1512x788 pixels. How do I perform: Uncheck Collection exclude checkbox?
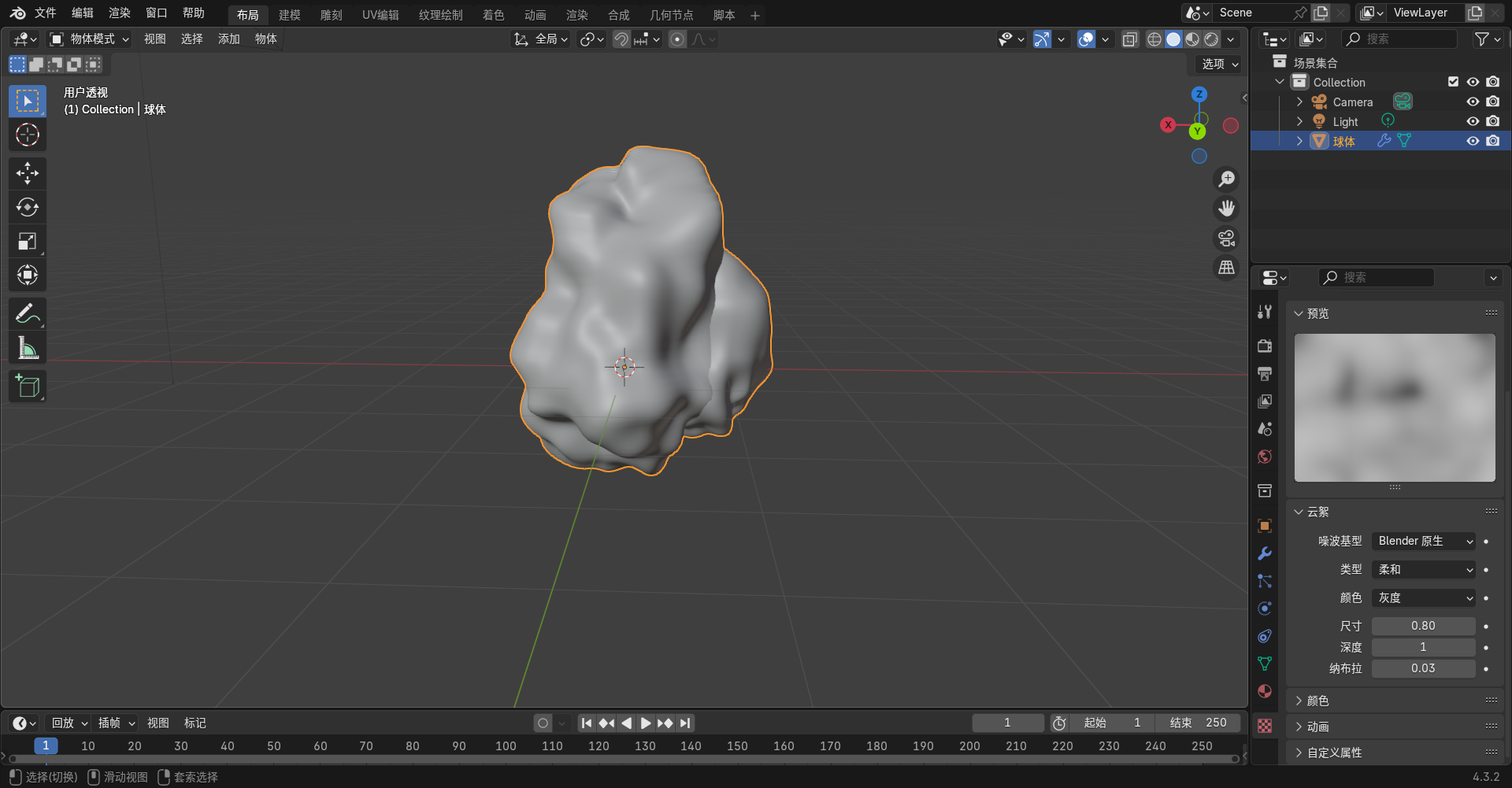[x=1453, y=82]
